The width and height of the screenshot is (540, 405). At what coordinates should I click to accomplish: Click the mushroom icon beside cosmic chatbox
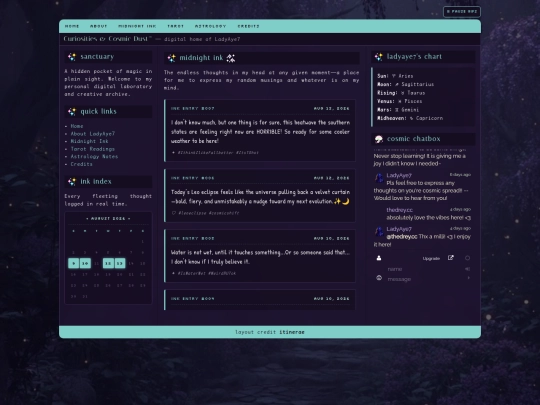point(378,139)
